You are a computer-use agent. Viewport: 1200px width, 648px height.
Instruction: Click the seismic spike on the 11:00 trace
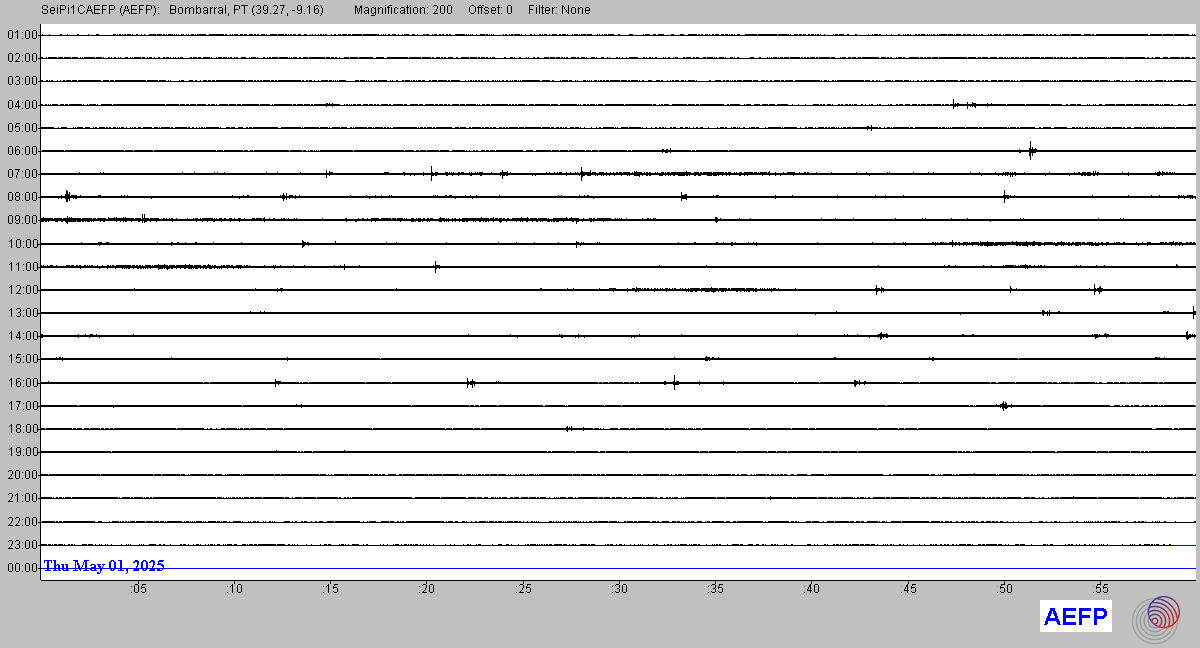pos(436,267)
